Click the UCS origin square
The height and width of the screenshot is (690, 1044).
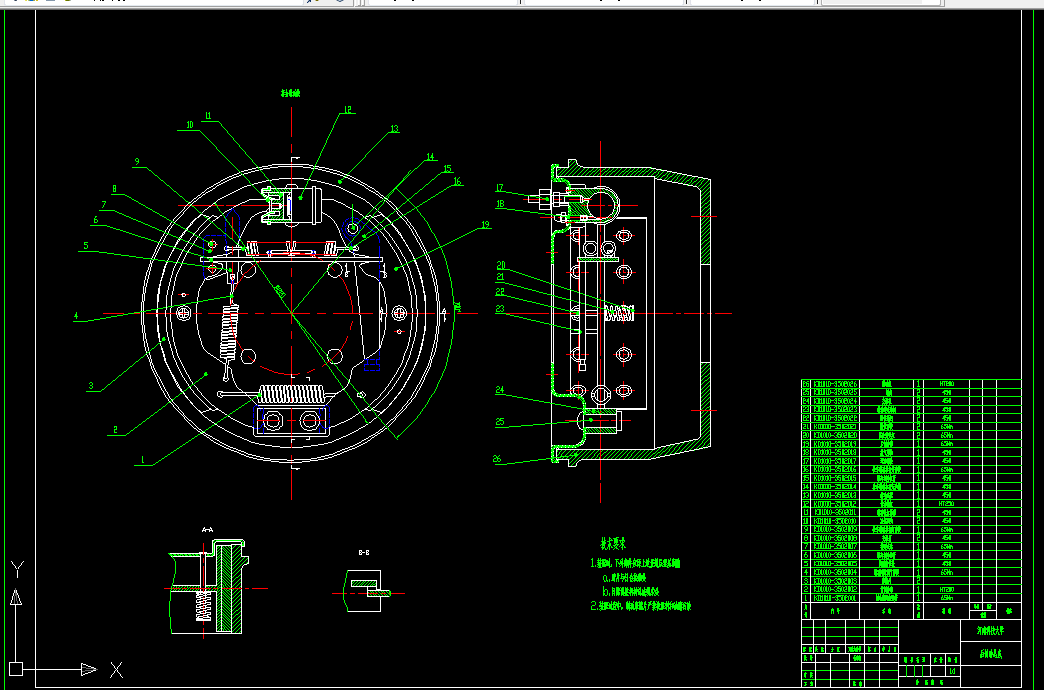(17, 669)
